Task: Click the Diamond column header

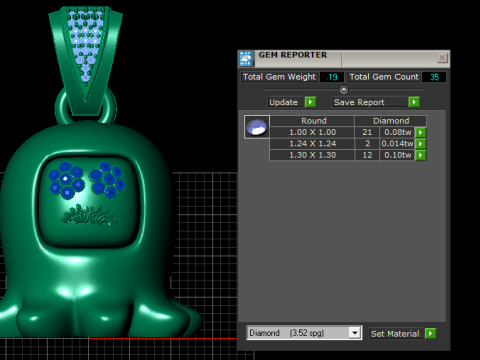Action: point(391,121)
